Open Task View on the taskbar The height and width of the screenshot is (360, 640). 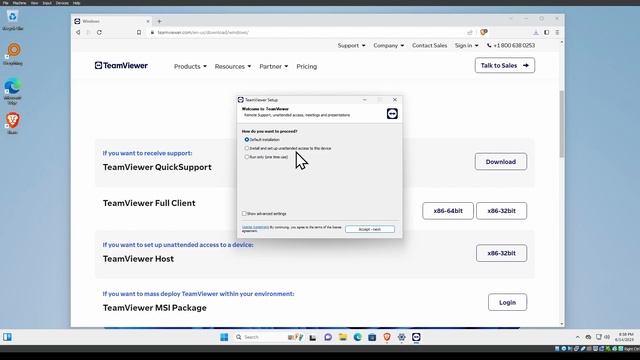pos(313,337)
